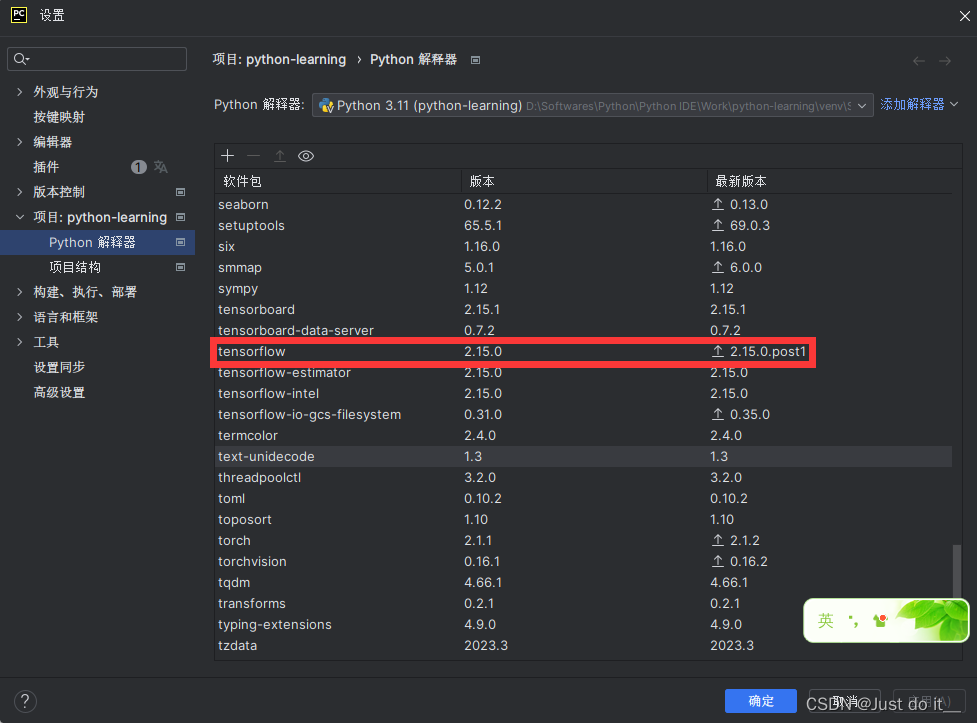The width and height of the screenshot is (977, 723).
Task: Click the 项目: python-learning breadcrumb
Action: click(x=279, y=59)
